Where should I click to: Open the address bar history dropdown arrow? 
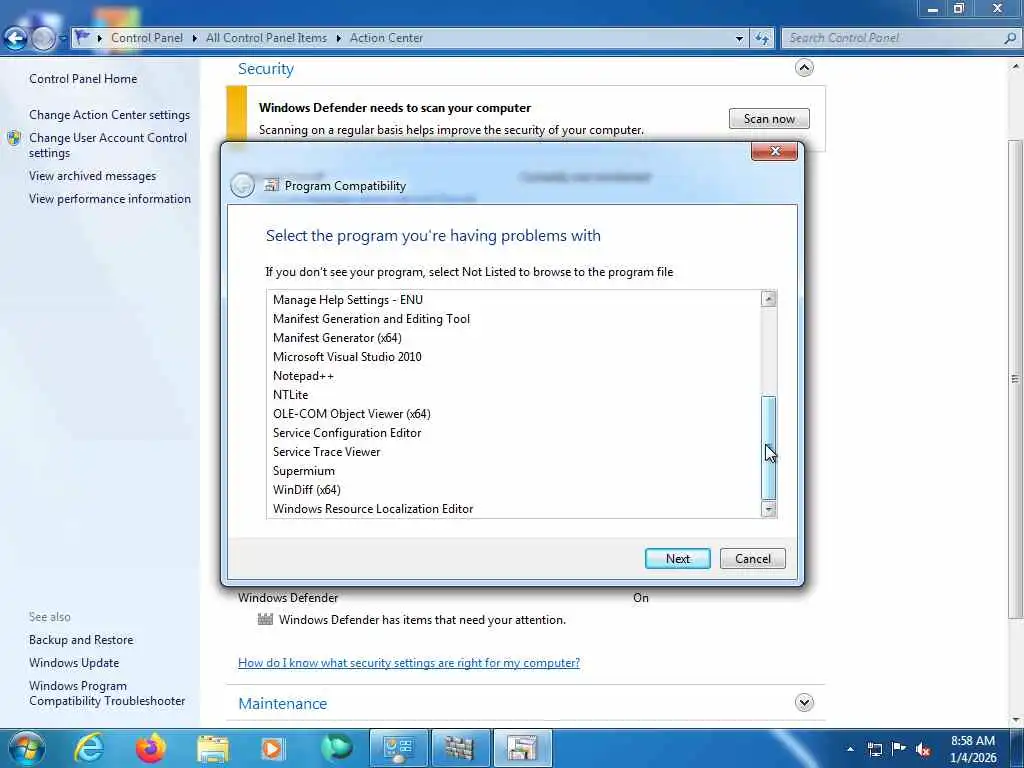(x=739, y=39)
